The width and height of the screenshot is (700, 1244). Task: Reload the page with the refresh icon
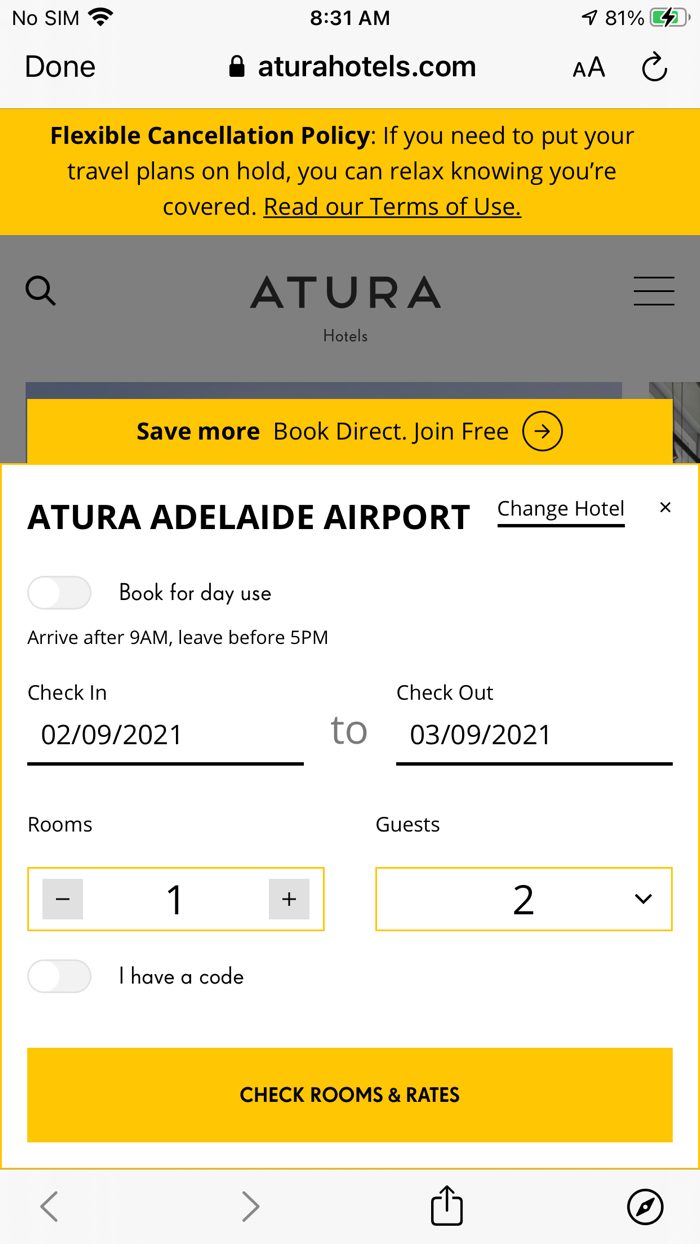pyautogui.click(x=655, y=67)
